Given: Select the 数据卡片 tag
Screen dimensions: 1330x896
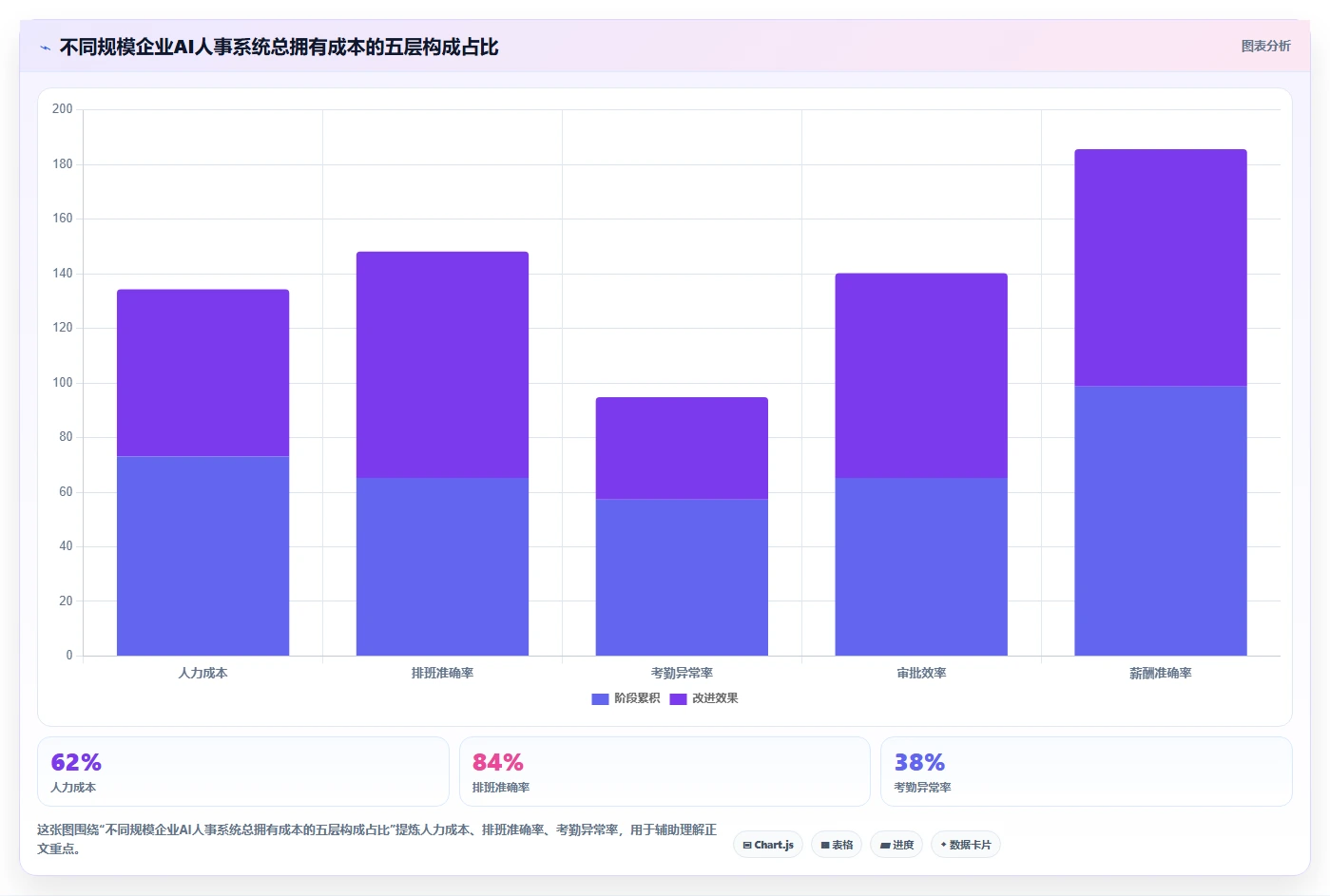Looking at the screenshot, I should (966, 845).
